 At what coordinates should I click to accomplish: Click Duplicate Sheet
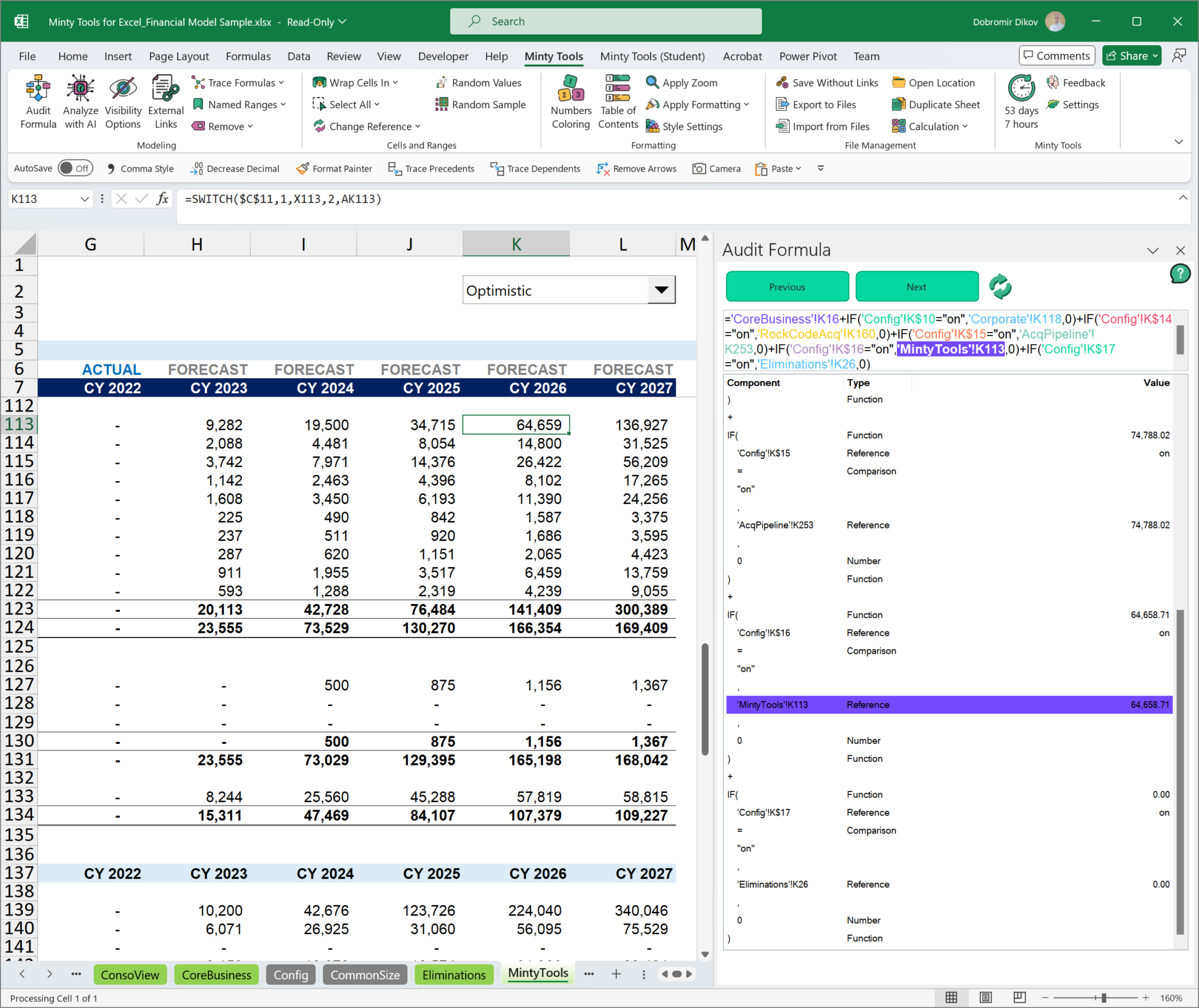click(x=936, y=105)
